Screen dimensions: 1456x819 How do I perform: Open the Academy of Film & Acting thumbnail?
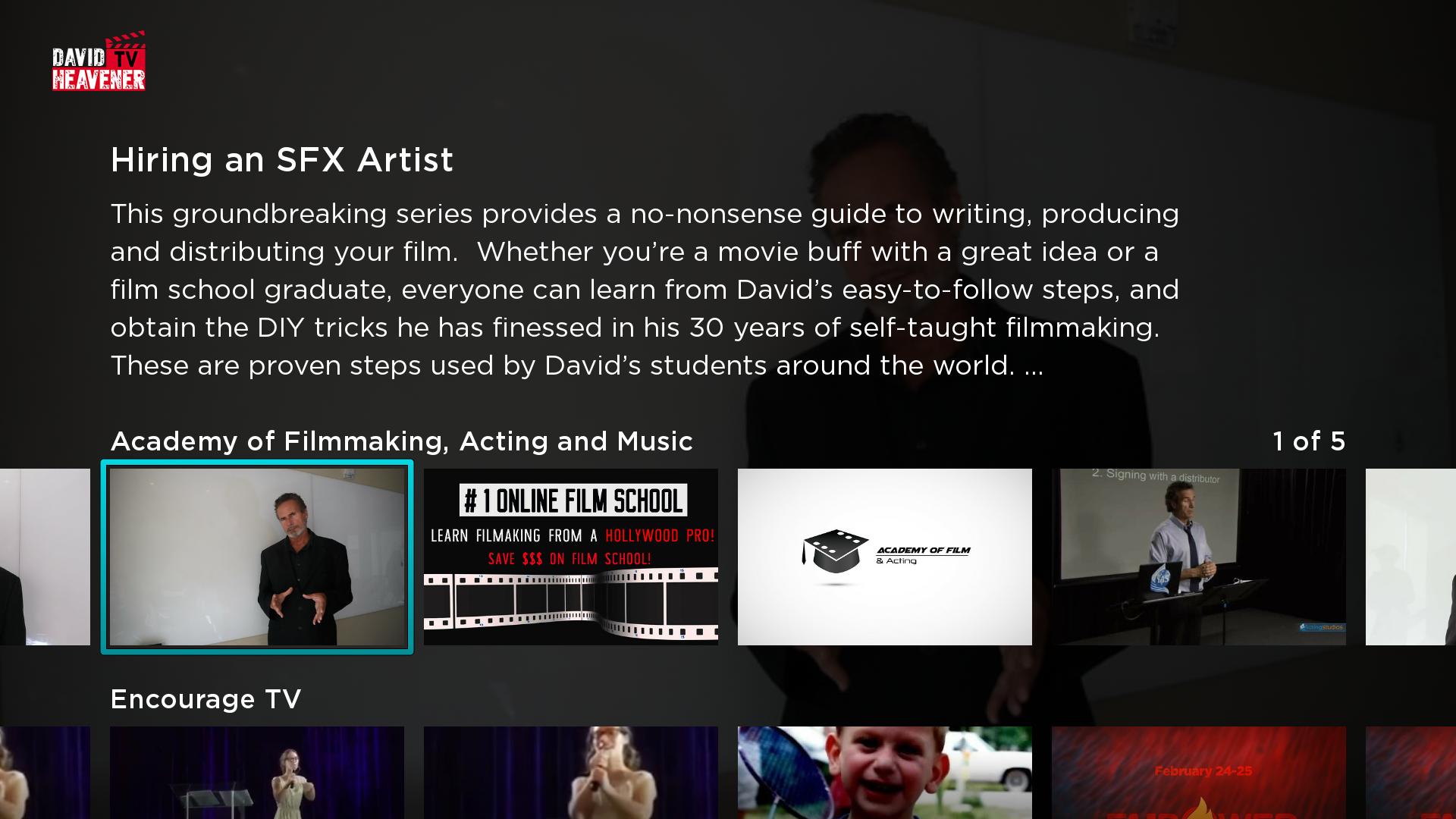pyautogui.click(x=885, y=557)
